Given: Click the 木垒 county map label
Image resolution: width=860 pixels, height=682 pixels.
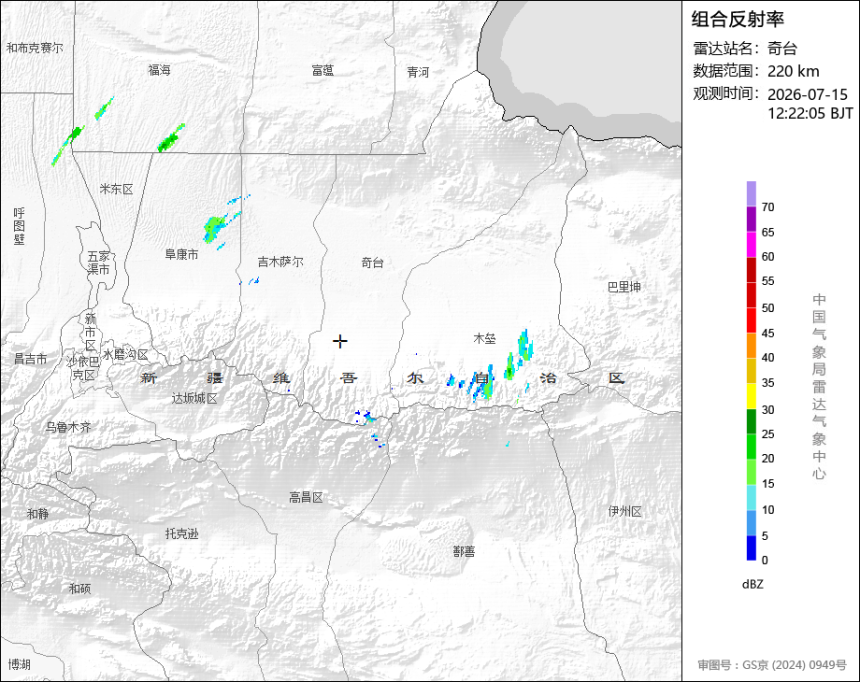Looking at the screenshot, I should [485, 339].
